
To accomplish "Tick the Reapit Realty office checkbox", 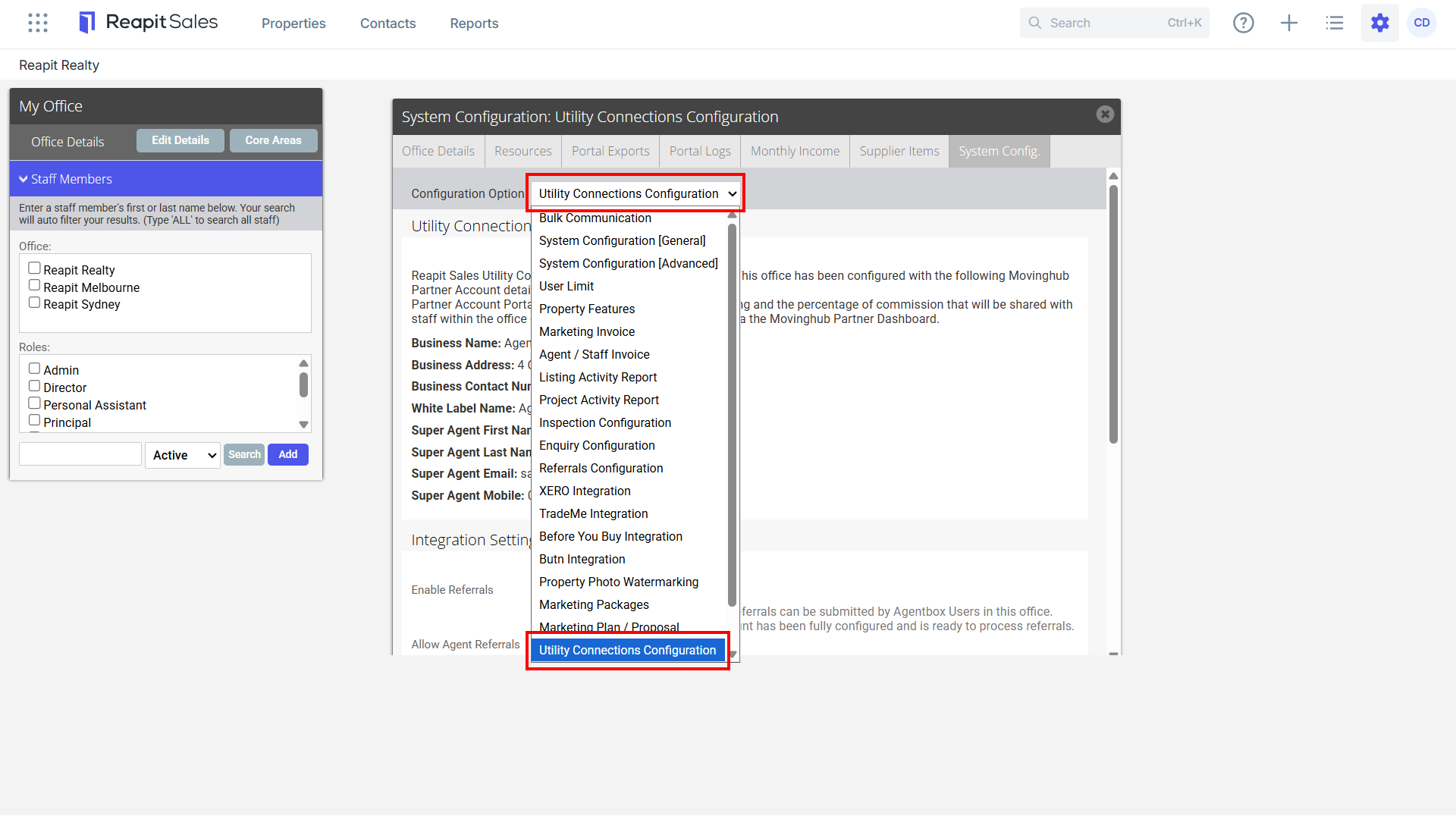I will tap(34, 268).
